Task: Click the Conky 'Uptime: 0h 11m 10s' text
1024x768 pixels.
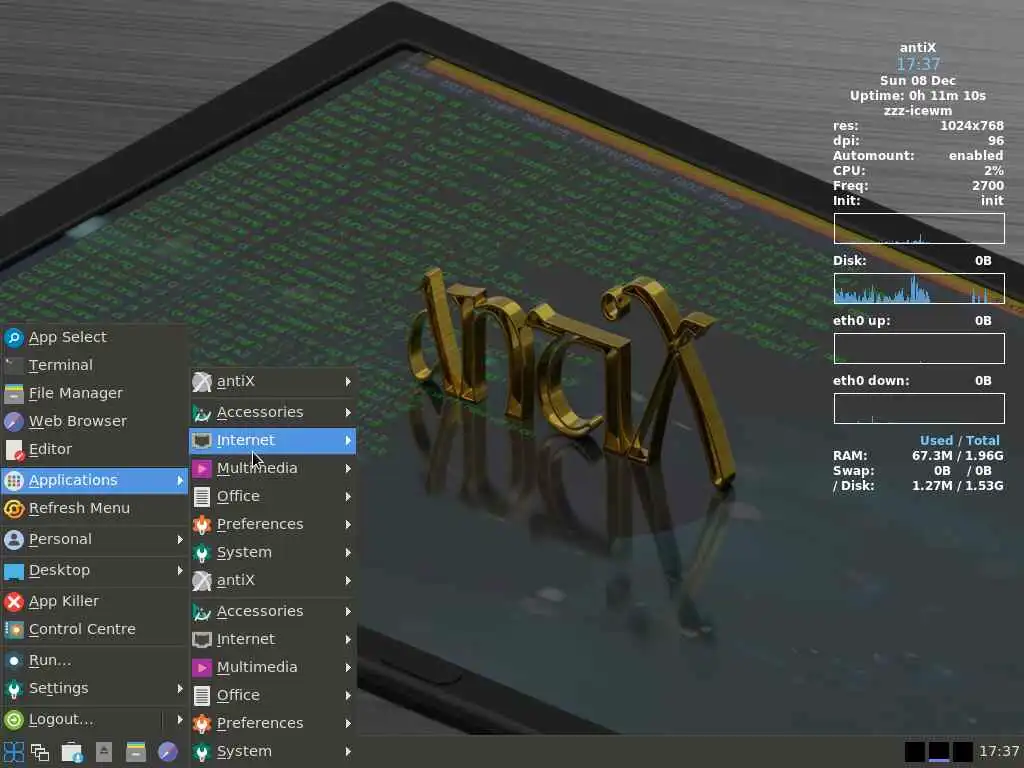Action: click(918, 95)
